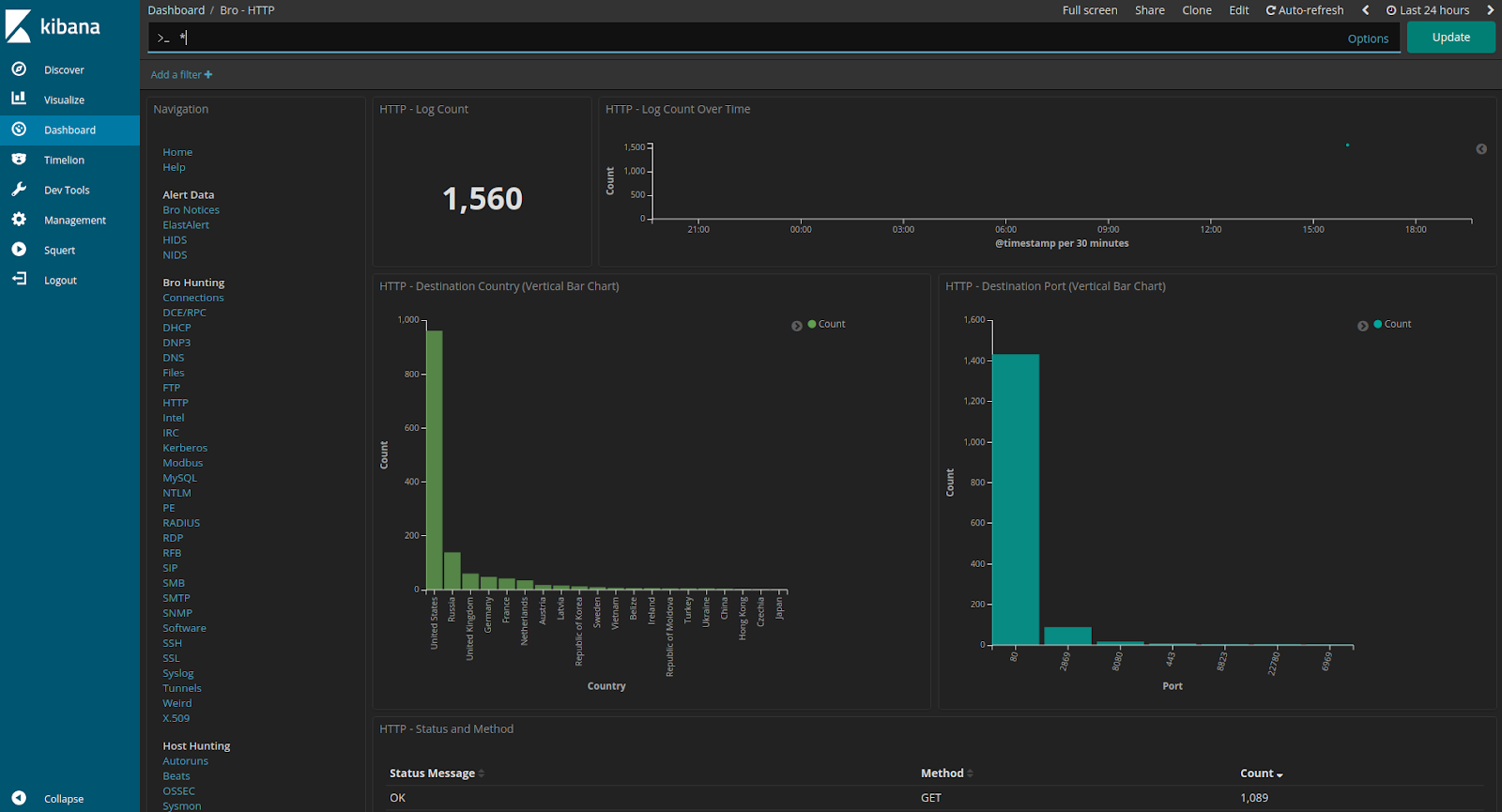Open Kerberos link
The image size is (1502, 812).
(x=185, y=448)
